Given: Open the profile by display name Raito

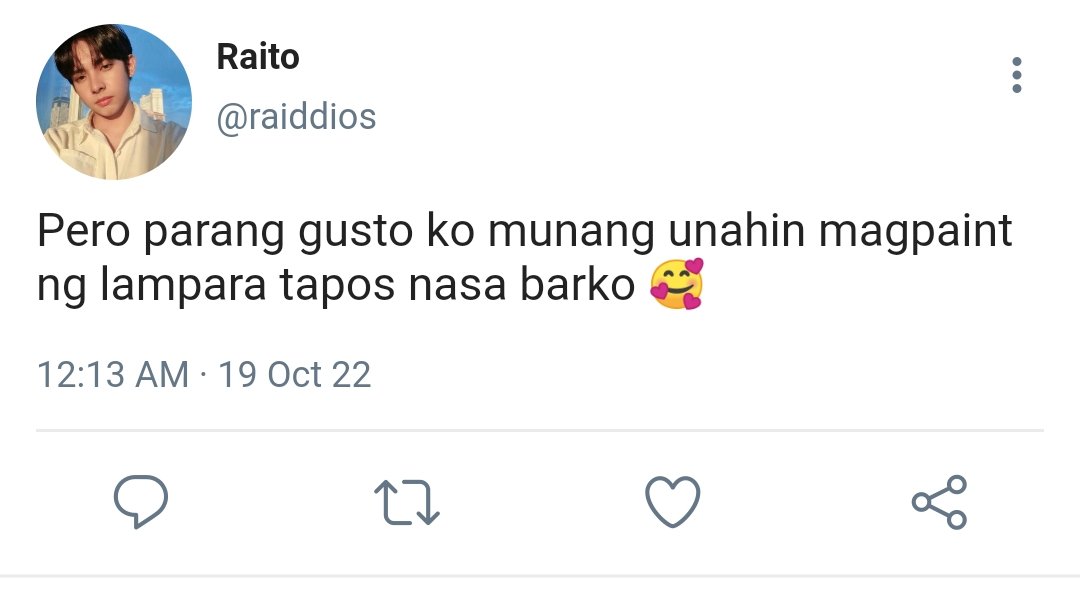Looking at the screenshot, I should [258, 57].
